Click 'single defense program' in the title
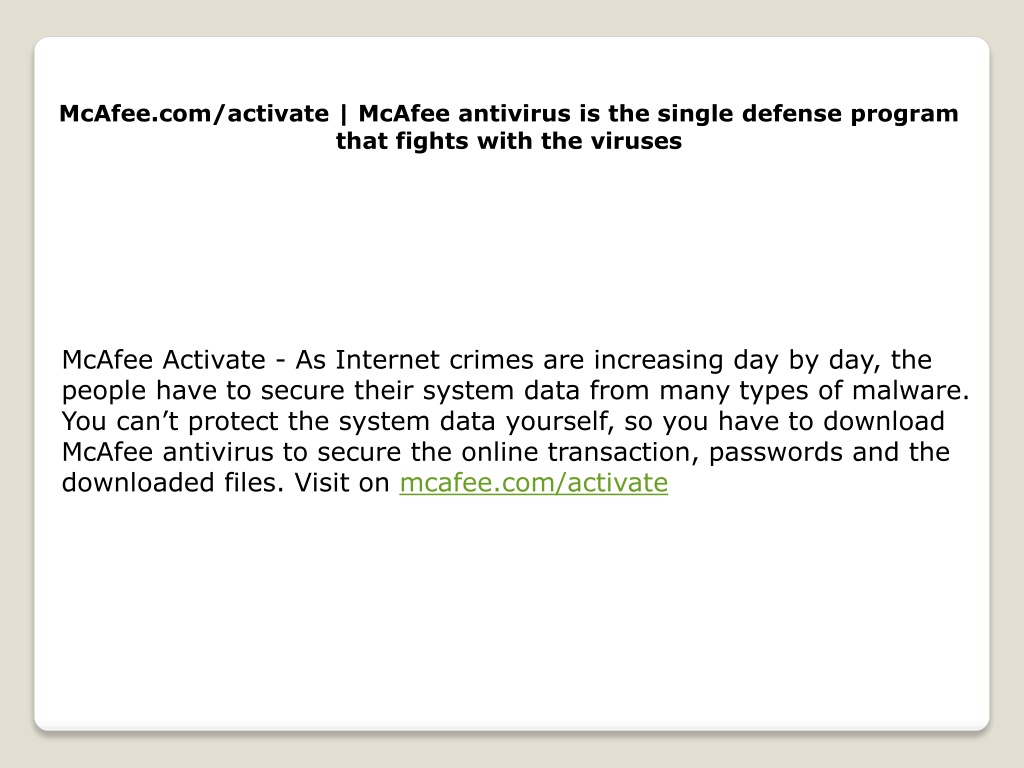Image resolution: width=1024 pixels, height=768 pixels. pyautogui.click(x=808, y=114)
